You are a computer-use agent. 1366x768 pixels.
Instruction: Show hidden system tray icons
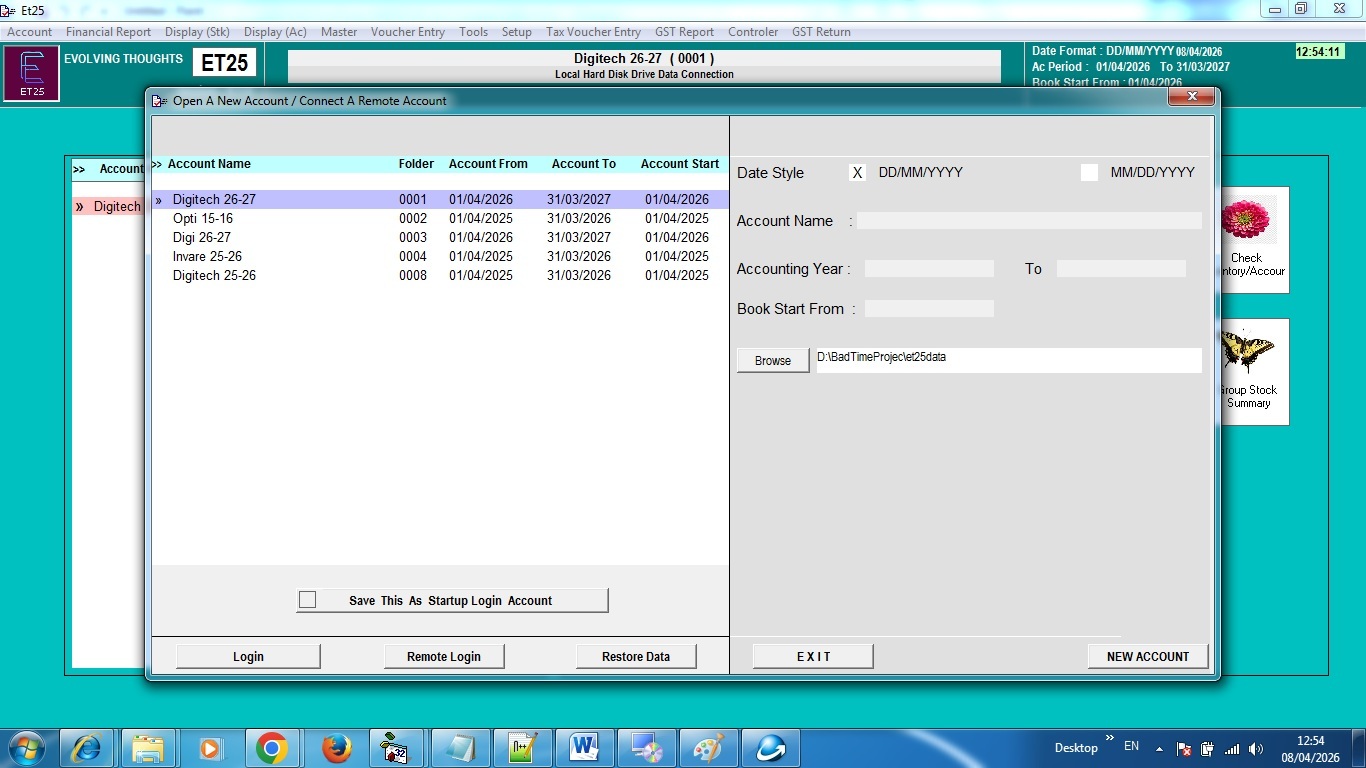(1159, 748)
